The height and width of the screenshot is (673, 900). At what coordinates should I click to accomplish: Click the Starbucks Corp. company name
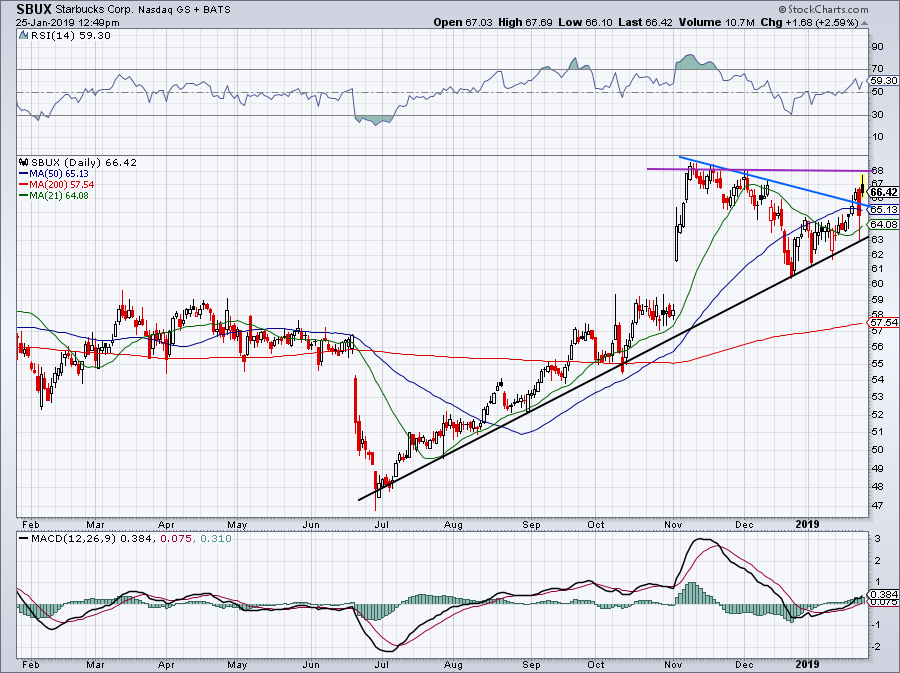click(94, 10)
